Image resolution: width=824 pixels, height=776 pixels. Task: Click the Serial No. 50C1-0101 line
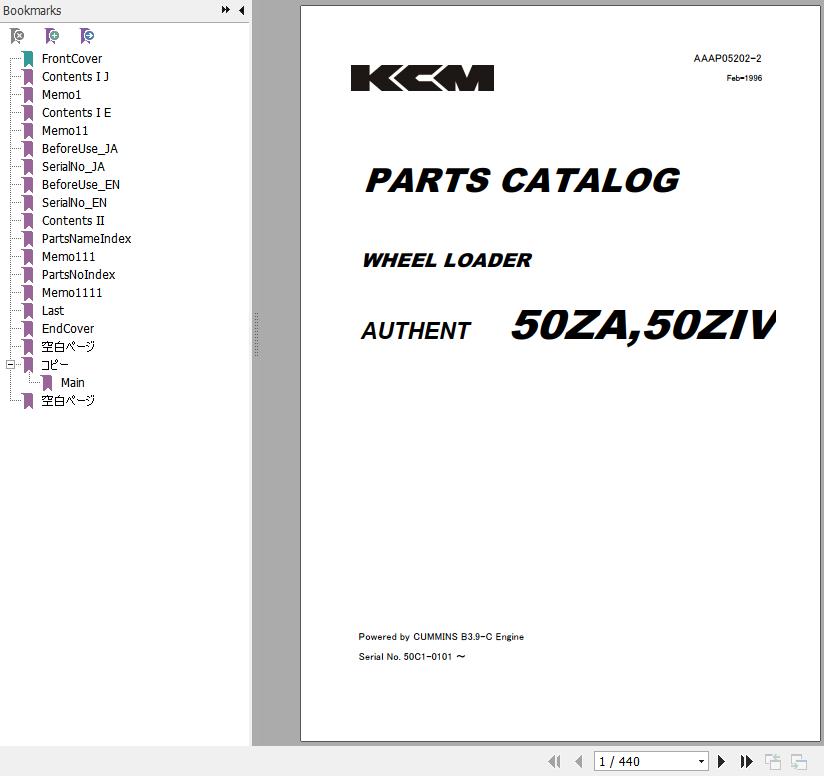point(412,657)
